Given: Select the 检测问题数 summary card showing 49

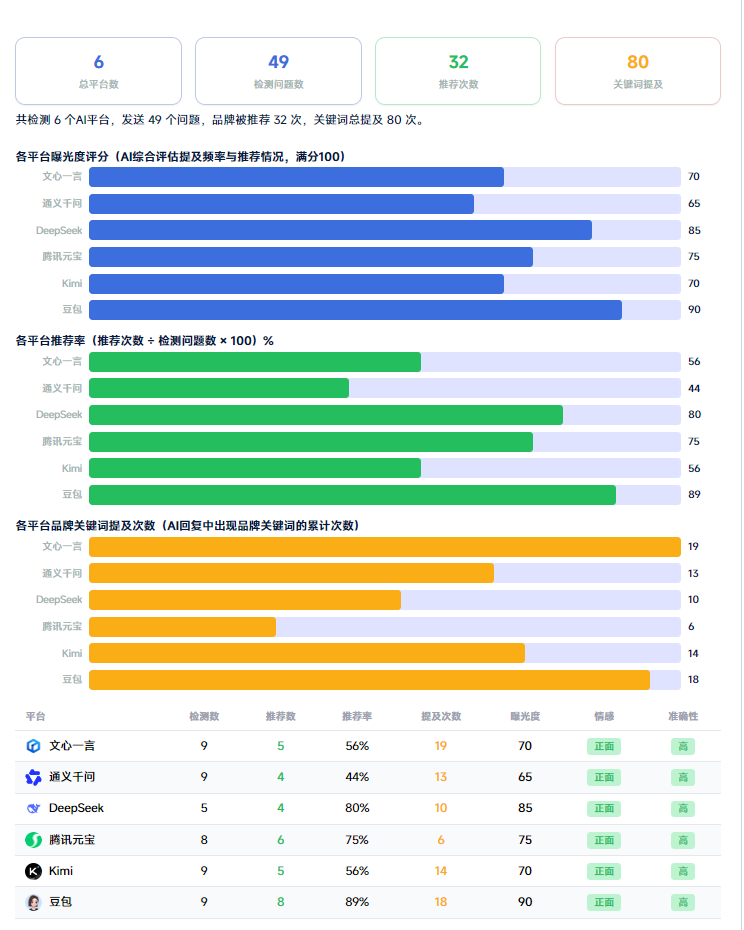Looking at the screenshot, I should (x=278, y=71).
